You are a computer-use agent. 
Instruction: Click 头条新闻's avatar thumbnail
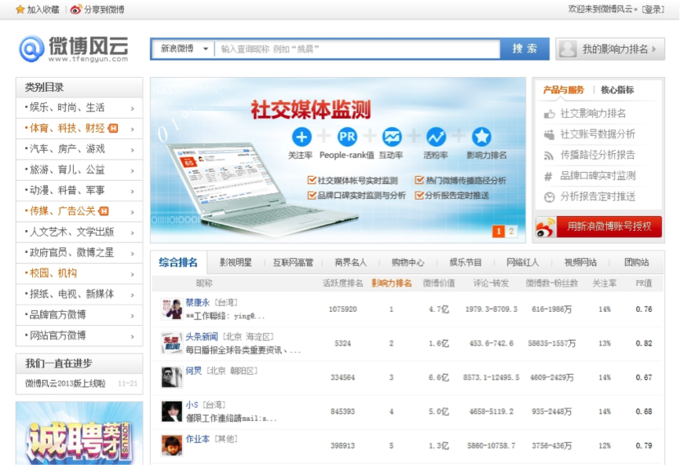click(x=172, y=343)
